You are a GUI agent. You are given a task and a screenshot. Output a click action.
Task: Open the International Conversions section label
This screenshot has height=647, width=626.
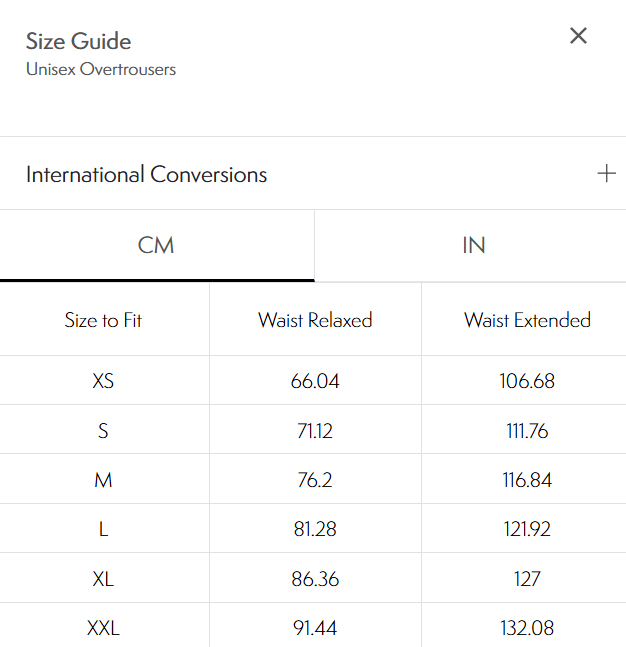146,174
